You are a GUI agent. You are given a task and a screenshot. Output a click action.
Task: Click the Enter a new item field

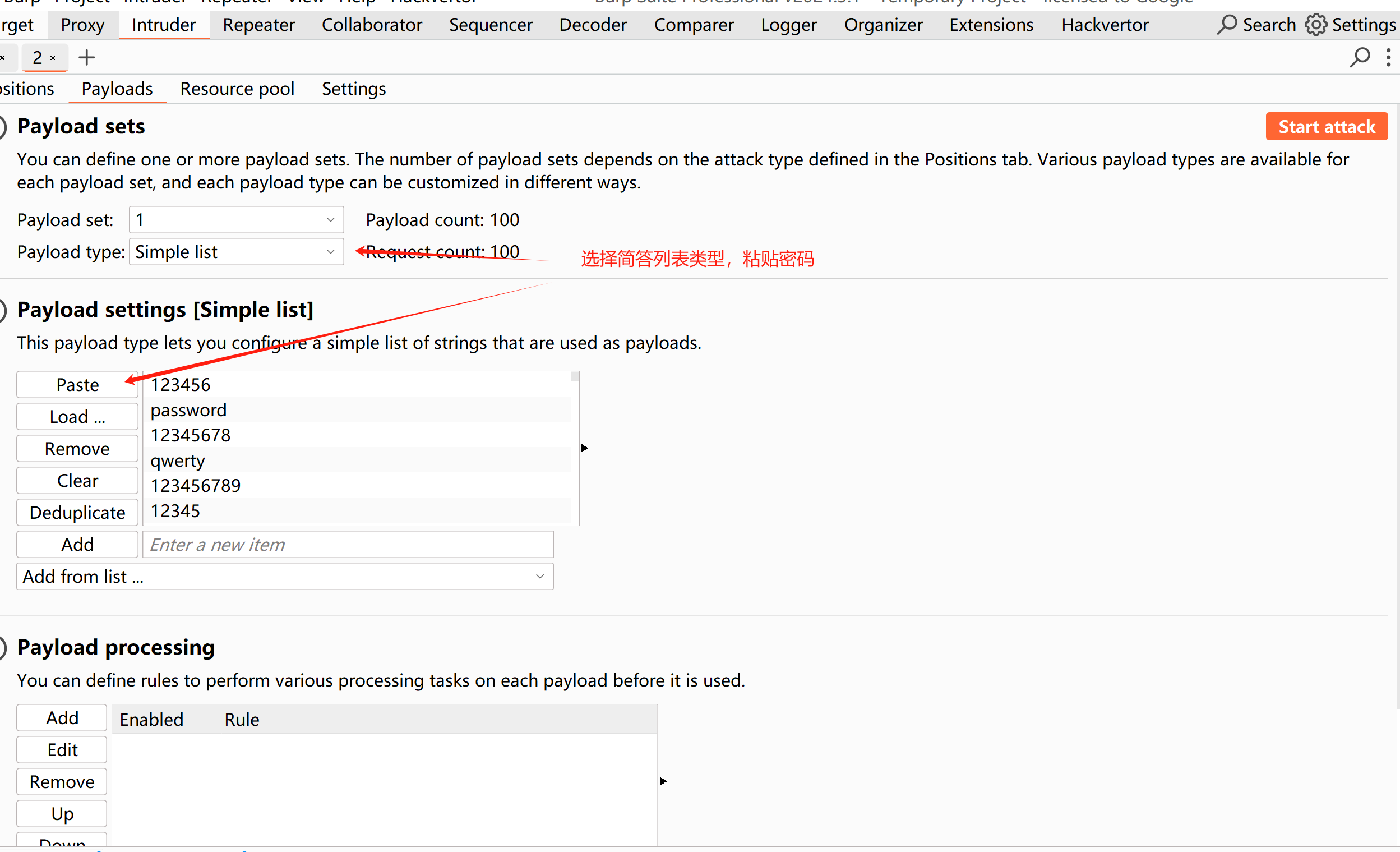[347, 545]
